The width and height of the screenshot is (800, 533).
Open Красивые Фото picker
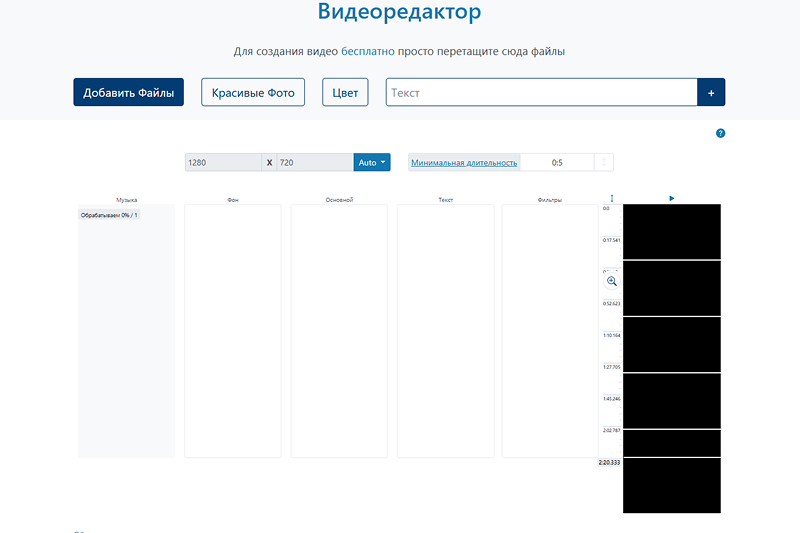click(x=253, y=92)
